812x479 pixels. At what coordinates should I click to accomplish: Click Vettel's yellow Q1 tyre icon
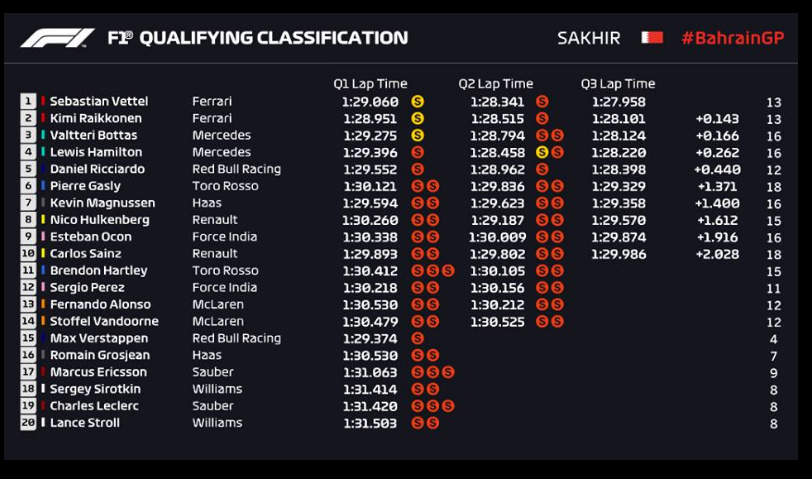click(417, 102)
